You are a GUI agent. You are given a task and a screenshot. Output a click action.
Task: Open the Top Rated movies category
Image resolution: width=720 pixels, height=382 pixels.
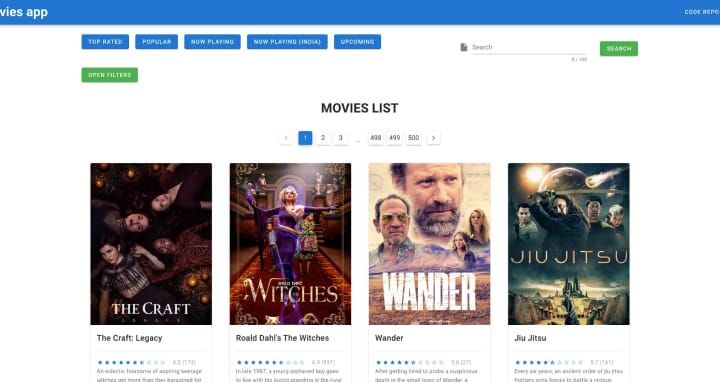(x=105, y=42)
